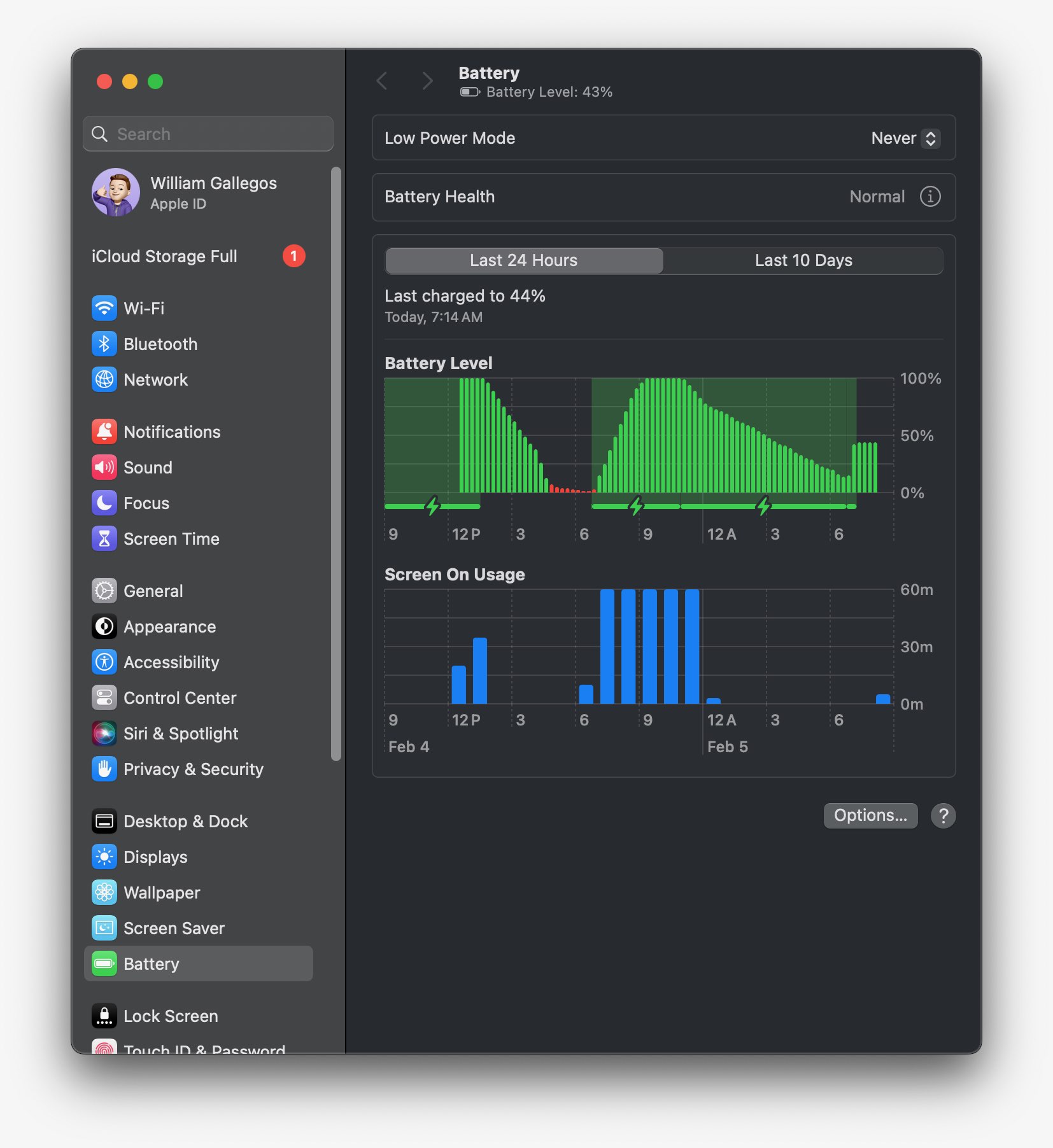Select Siri & Spotlight label in sidebar
This screenshot has height=1148, width=1053.
pyautogui.click(x=181, y=734)
